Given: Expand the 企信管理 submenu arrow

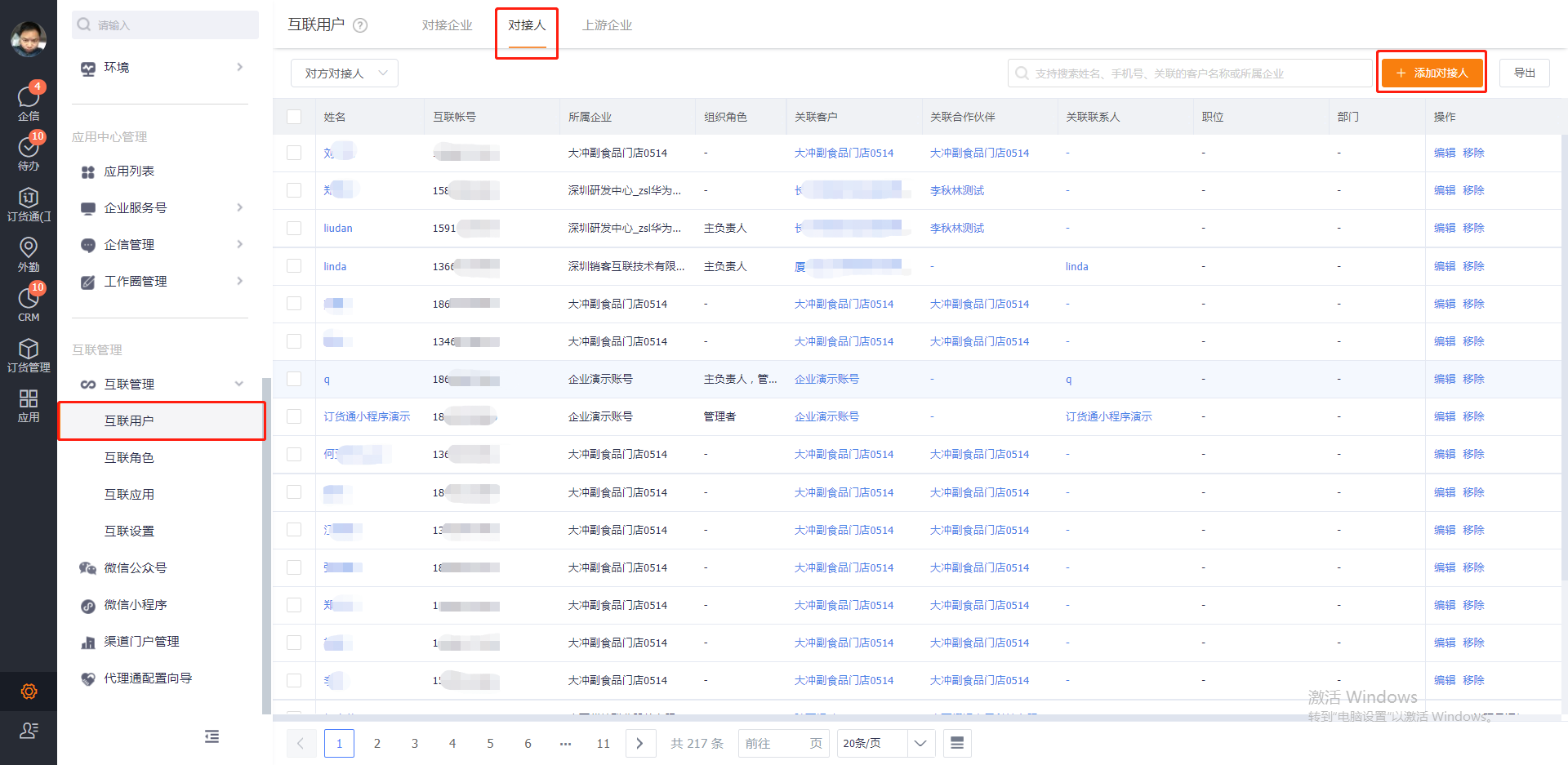Looking at the screenshot, I should (x=239, y=244).
